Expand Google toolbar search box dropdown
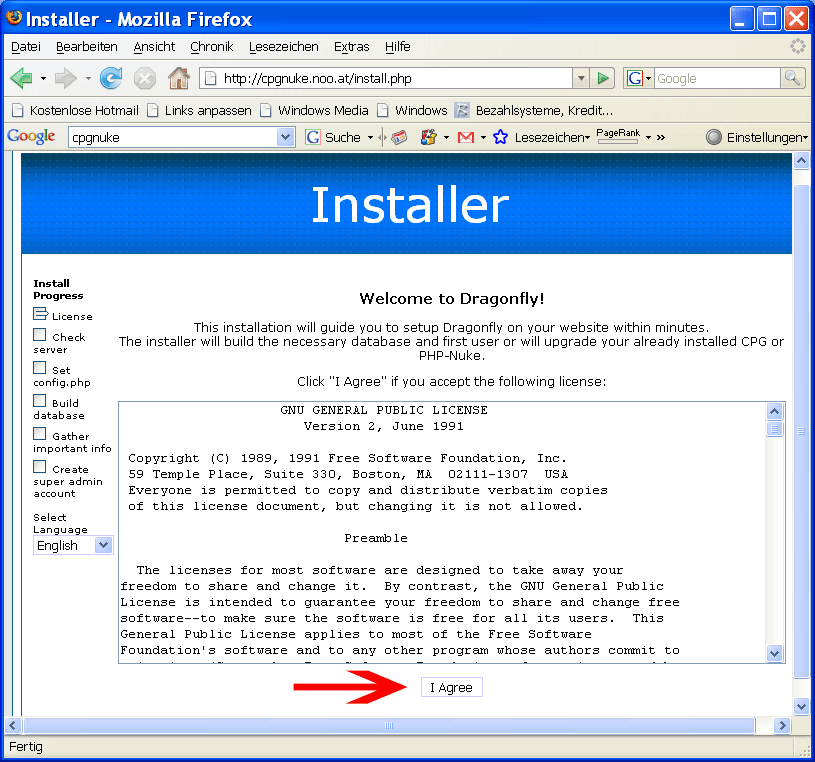815x762 pixels. (x=285, y=137)
